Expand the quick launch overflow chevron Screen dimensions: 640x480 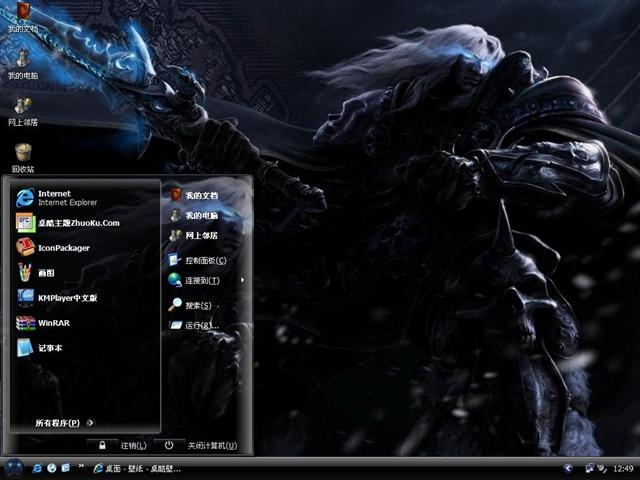coord(81,466)
